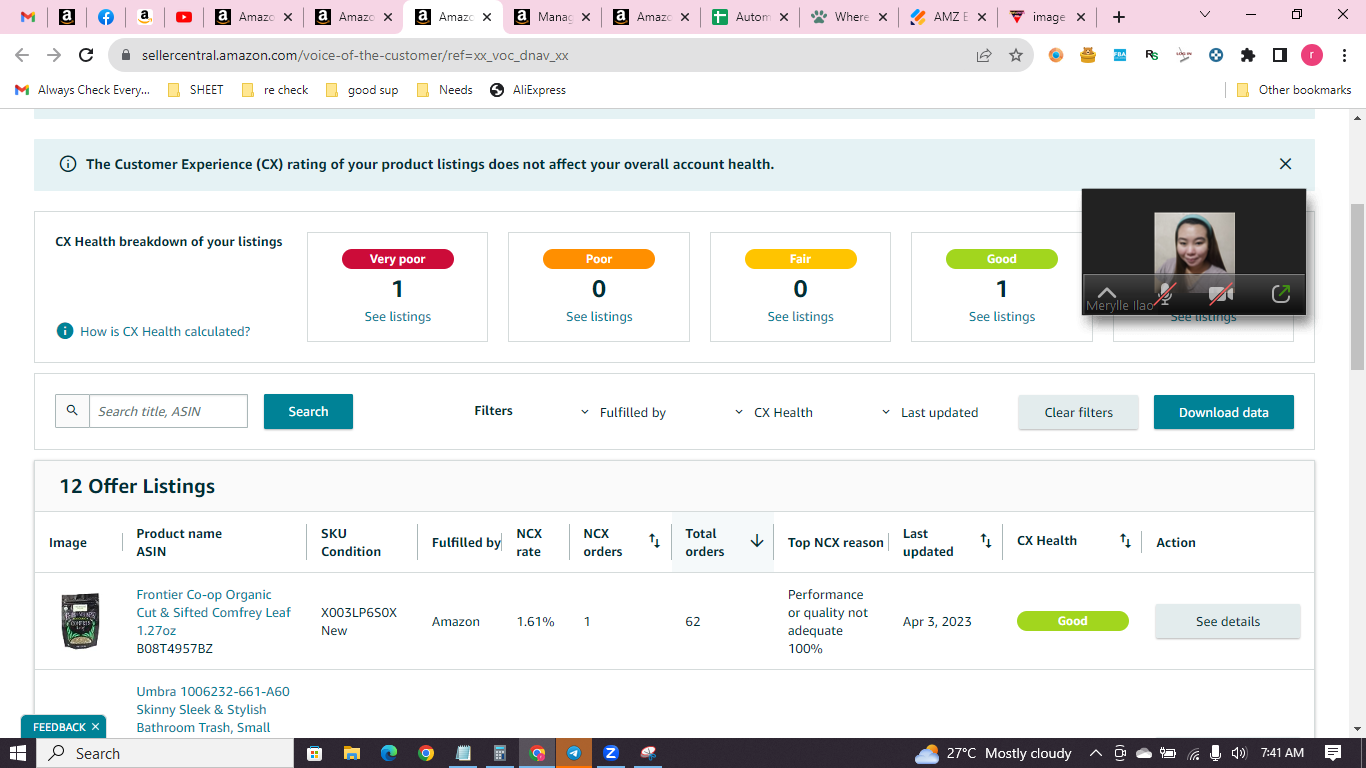This screenshot has width=1366, height=768.
Task: Turn on the camera in the Zoom mini window
Action: (1221, 294)
